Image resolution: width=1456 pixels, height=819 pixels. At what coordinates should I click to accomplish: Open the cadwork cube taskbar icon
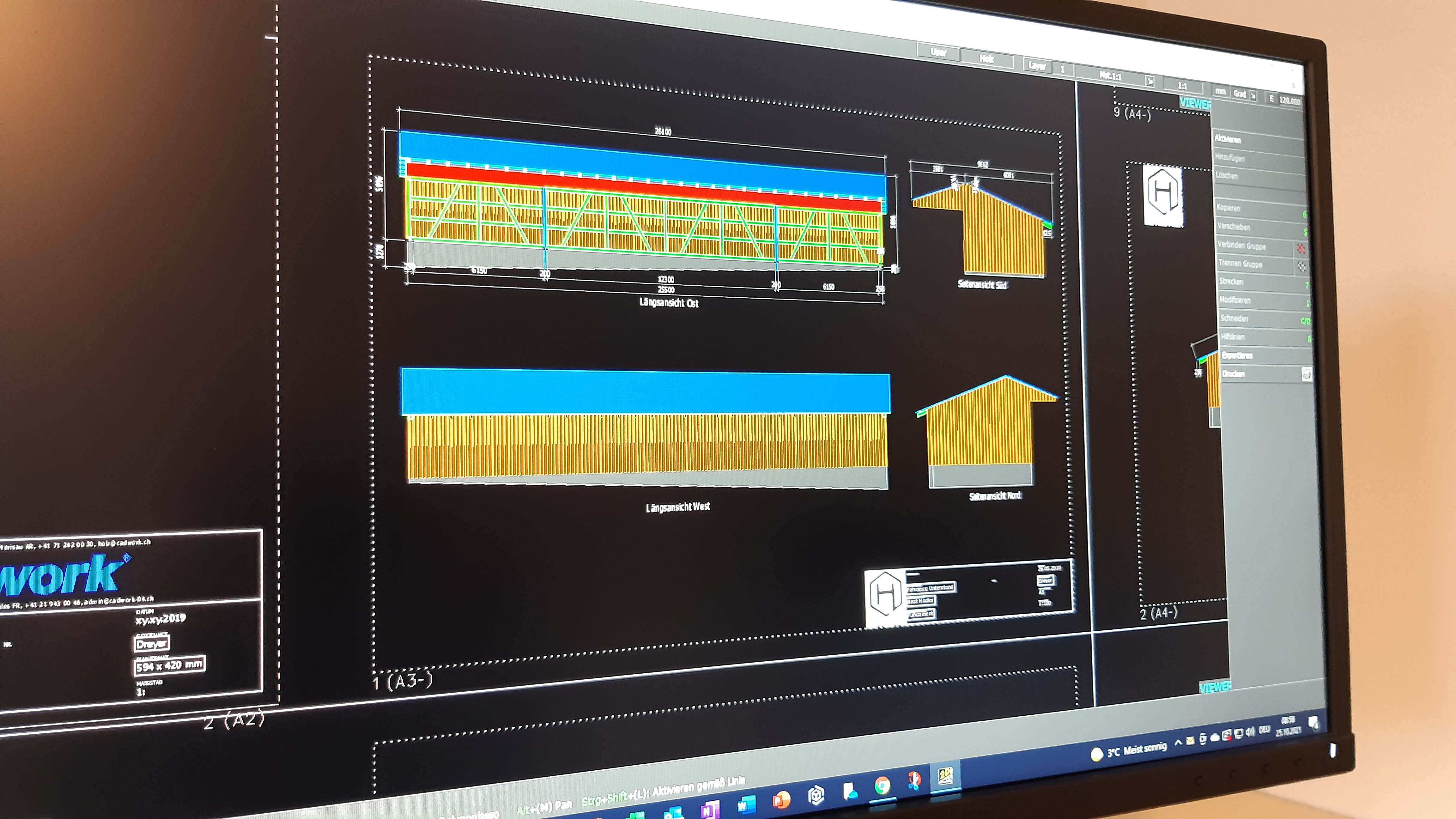pos(816,795)
